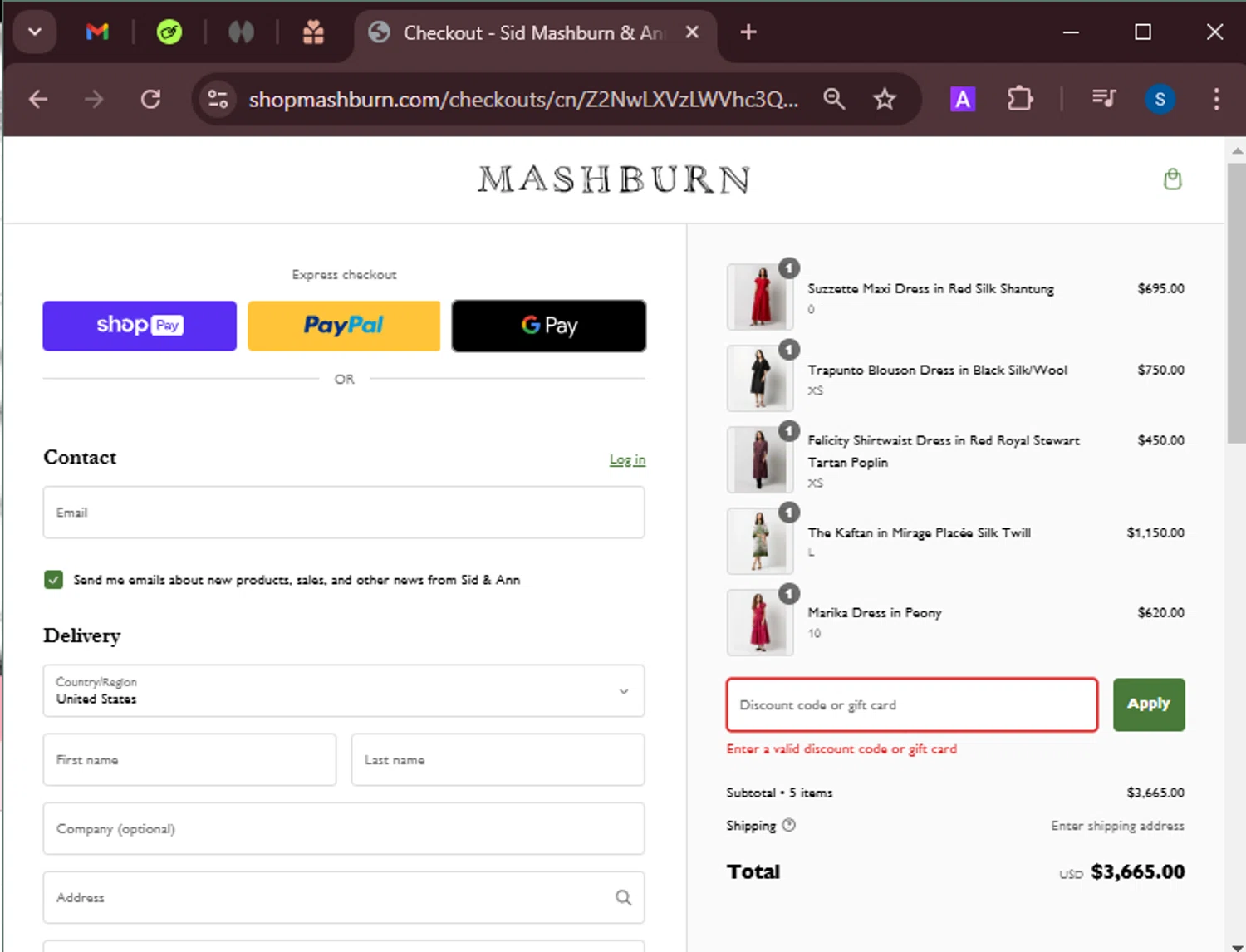This screenshot has height=952, width=1246.
Task: Minimize the browser window
Action: [x=1071, y=32]
